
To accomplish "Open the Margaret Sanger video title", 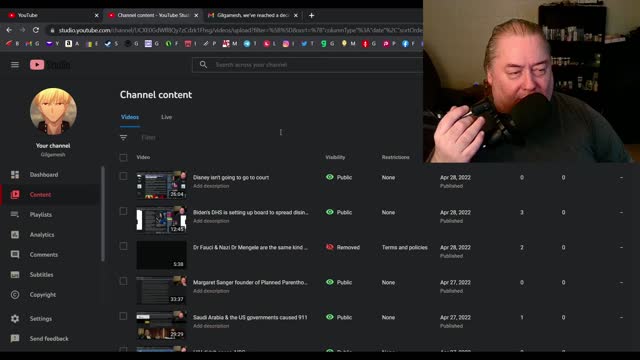I will coord(251,282).
